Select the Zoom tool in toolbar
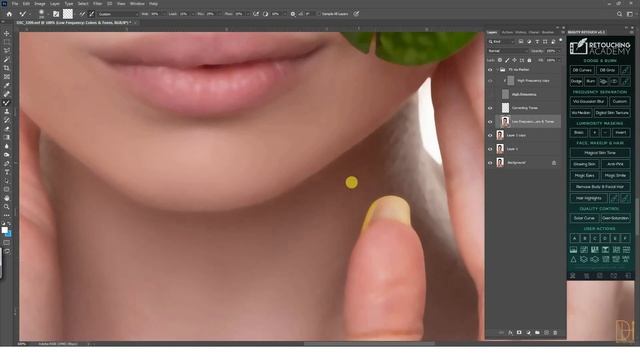640x360 pixels. coord(7,207)
